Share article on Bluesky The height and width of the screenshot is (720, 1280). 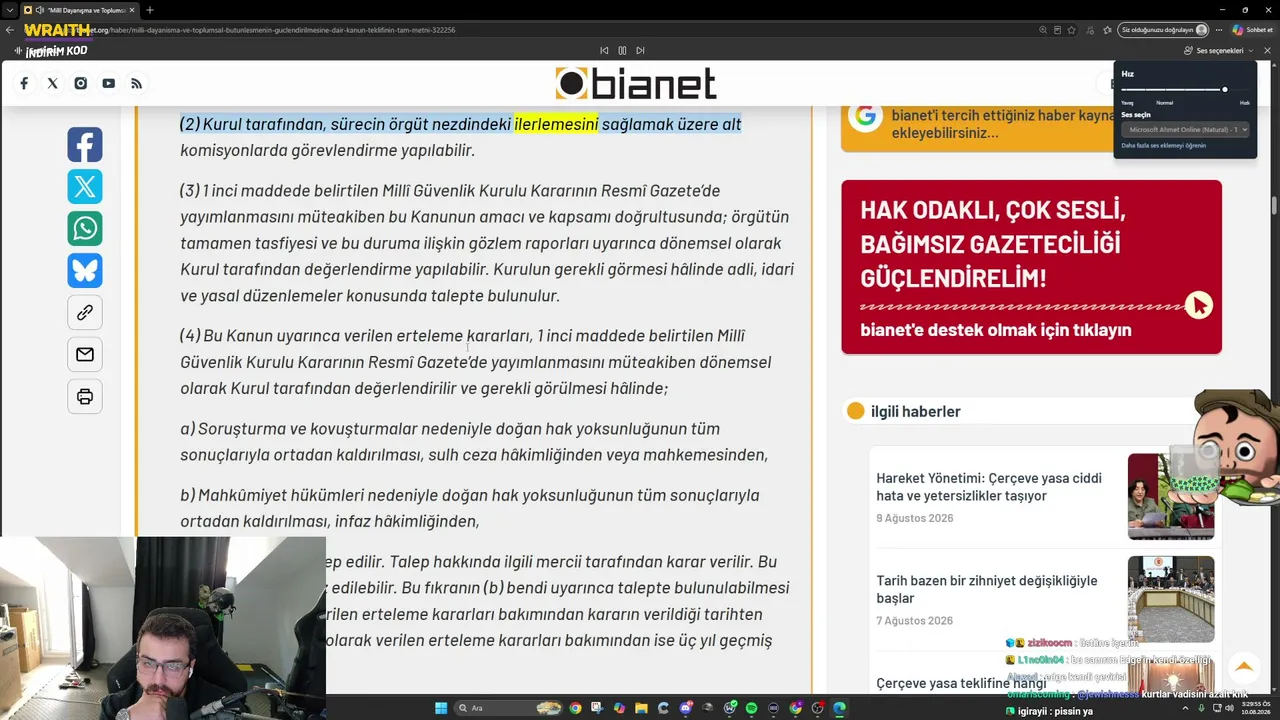85,271
